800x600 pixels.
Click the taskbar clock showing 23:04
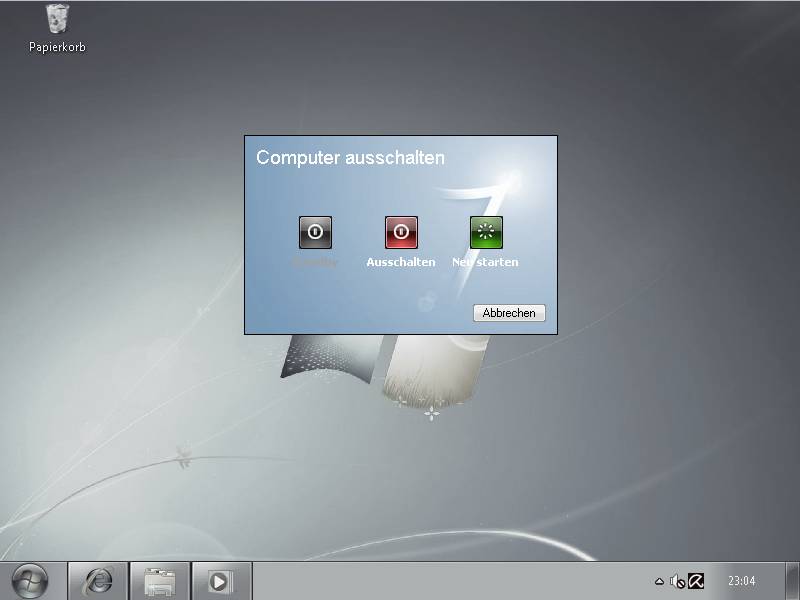(x=741, y=581)
